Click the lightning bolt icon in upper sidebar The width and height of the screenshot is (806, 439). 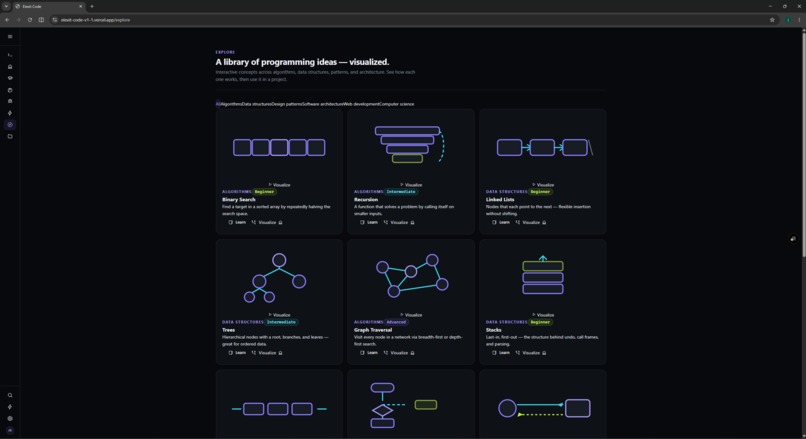point(10,113)
